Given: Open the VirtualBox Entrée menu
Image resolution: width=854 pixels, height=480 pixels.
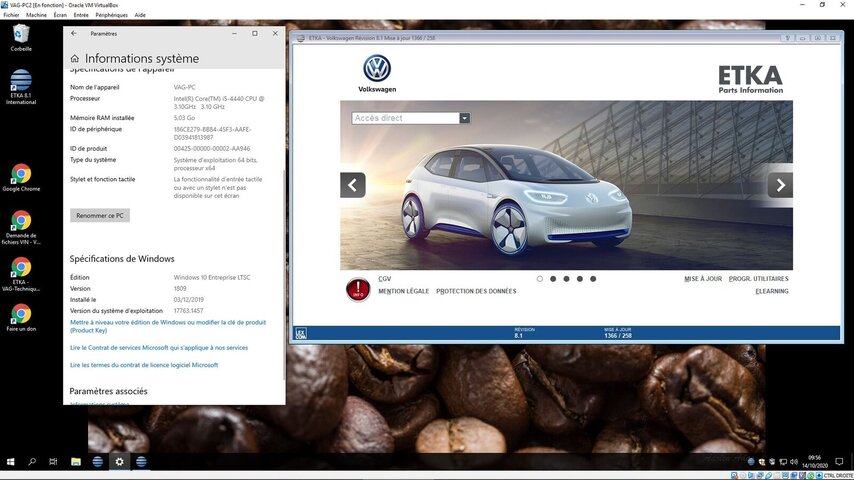Looking at the screenshot, I should [x=81, y=15].
